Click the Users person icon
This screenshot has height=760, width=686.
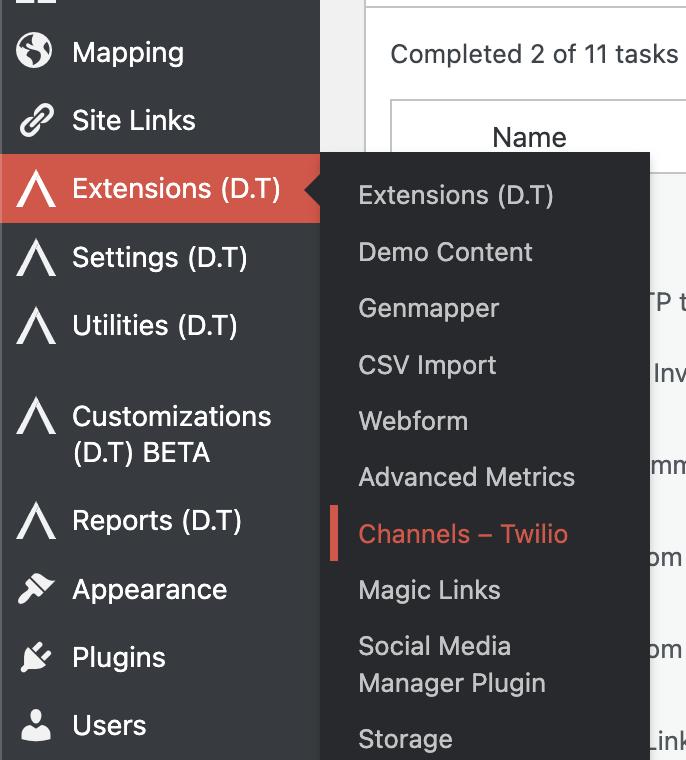point(35,726)
